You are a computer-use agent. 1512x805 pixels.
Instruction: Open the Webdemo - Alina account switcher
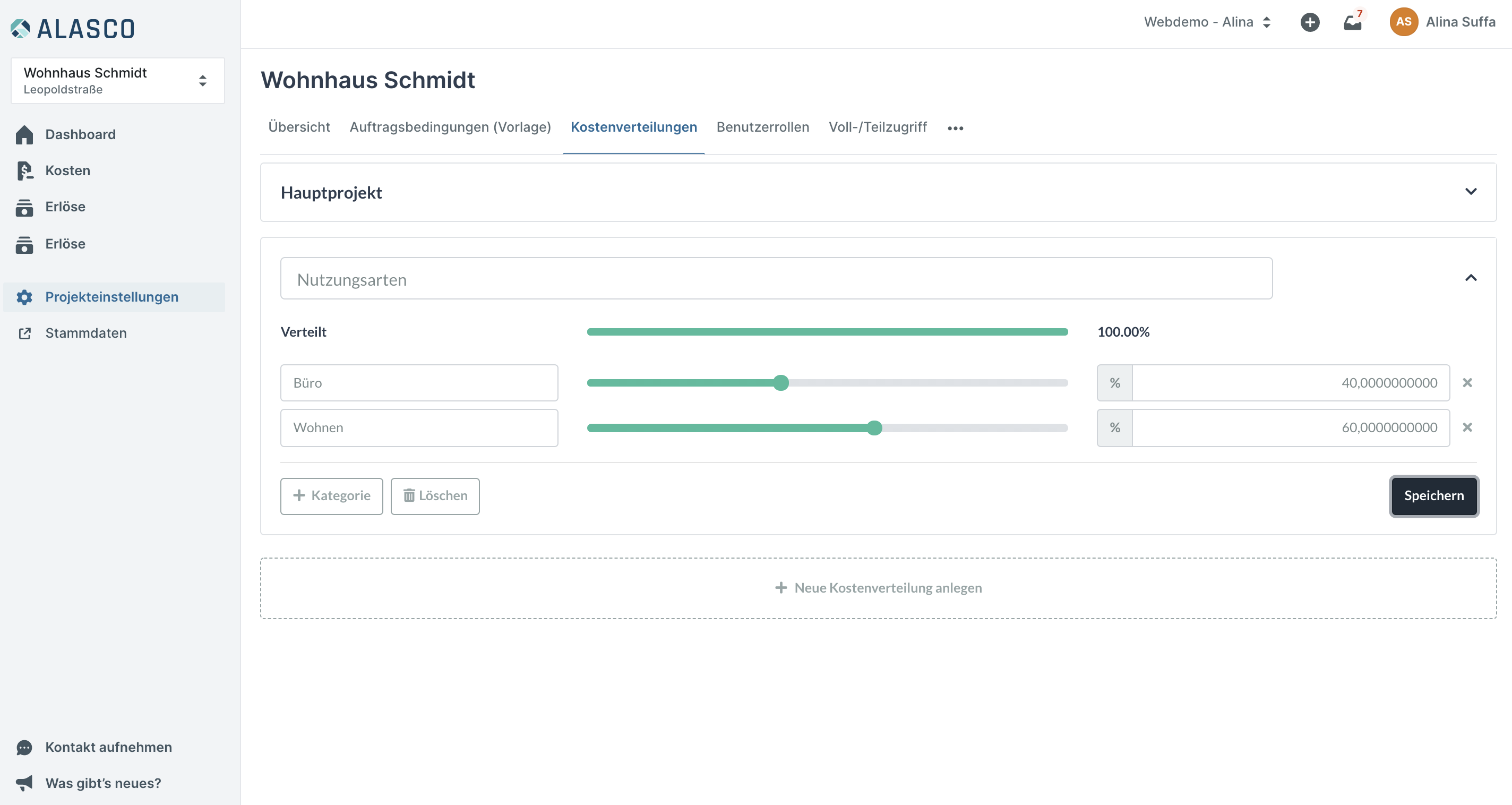point(1207,22)
